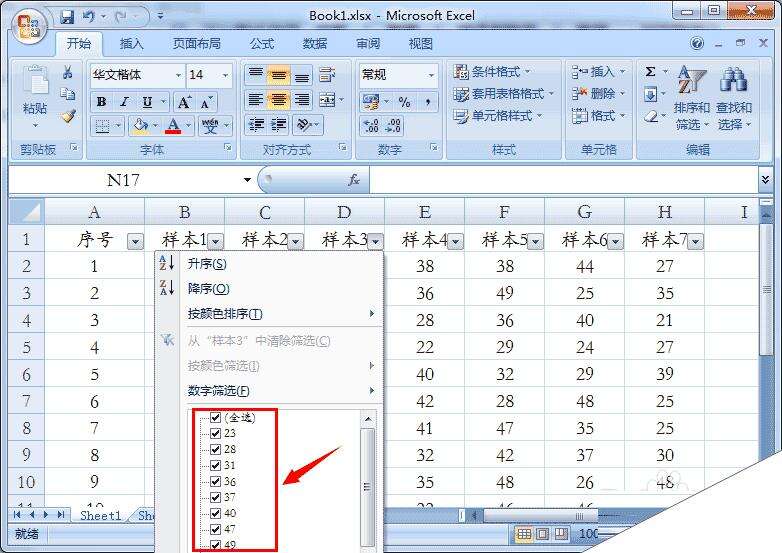This screenshot has height=553, width=782.
Task: Underline the selected text
Action: (x=147, y=102)
